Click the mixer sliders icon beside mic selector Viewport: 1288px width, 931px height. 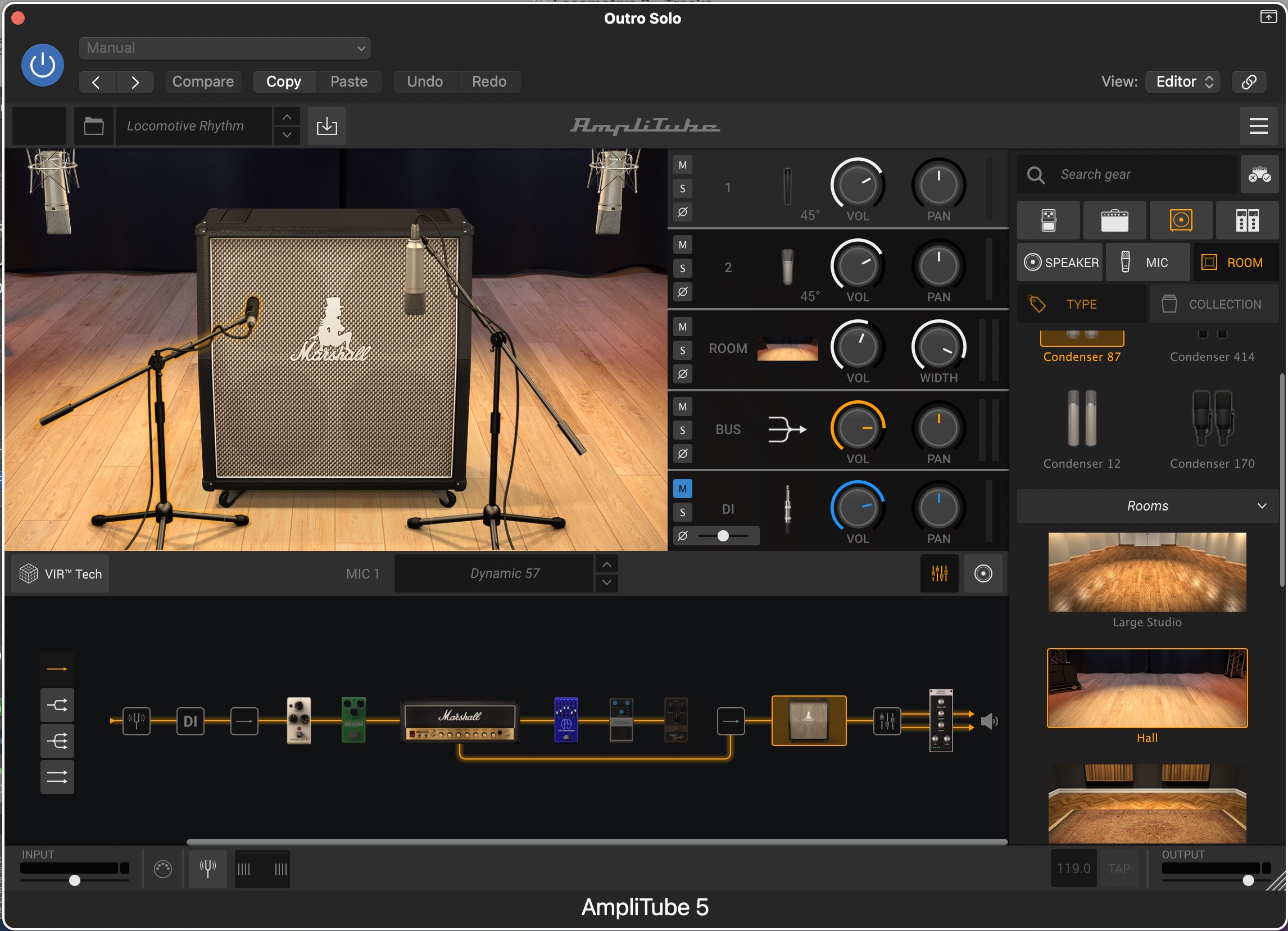coord(938,573)
